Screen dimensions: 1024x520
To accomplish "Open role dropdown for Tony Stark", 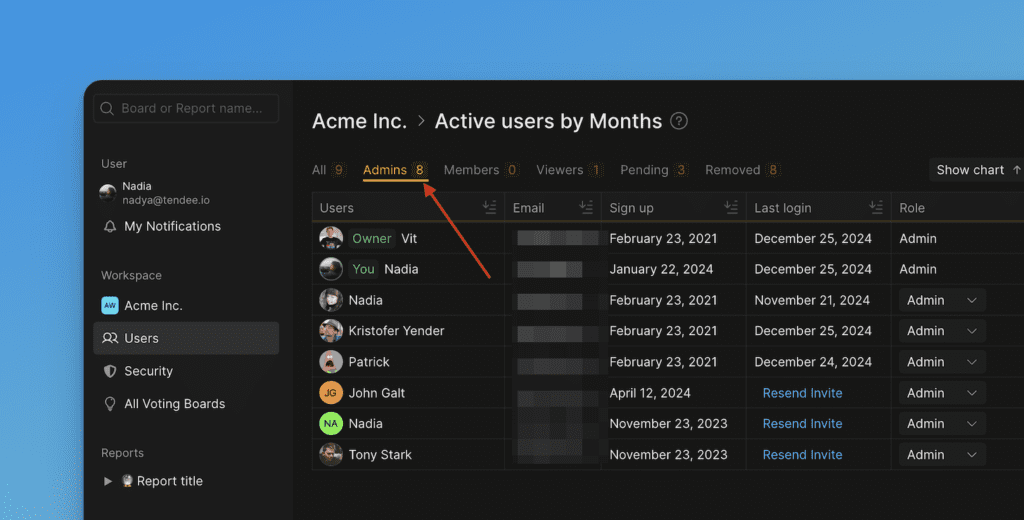I will pos(941,455).
